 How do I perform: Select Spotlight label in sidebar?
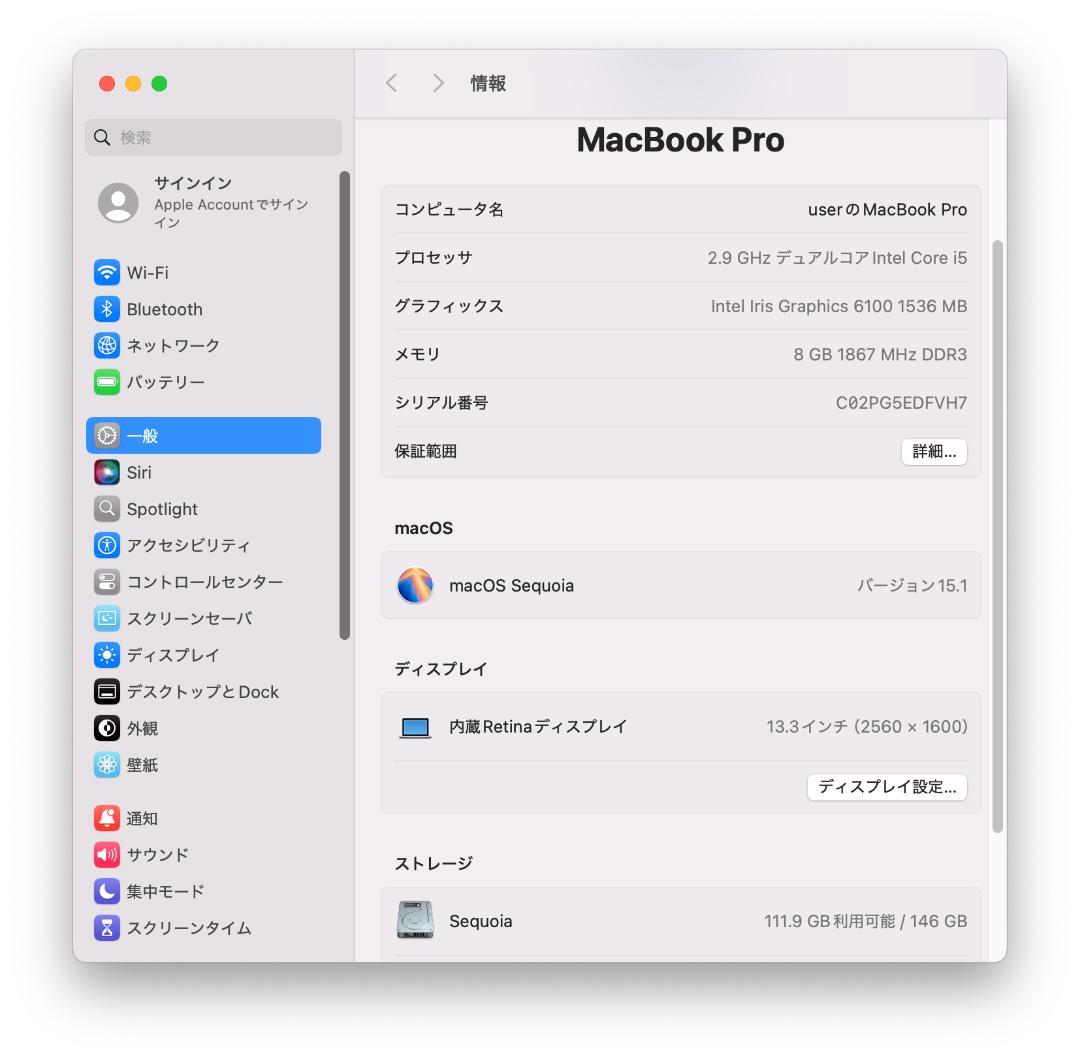click(162, 509)
